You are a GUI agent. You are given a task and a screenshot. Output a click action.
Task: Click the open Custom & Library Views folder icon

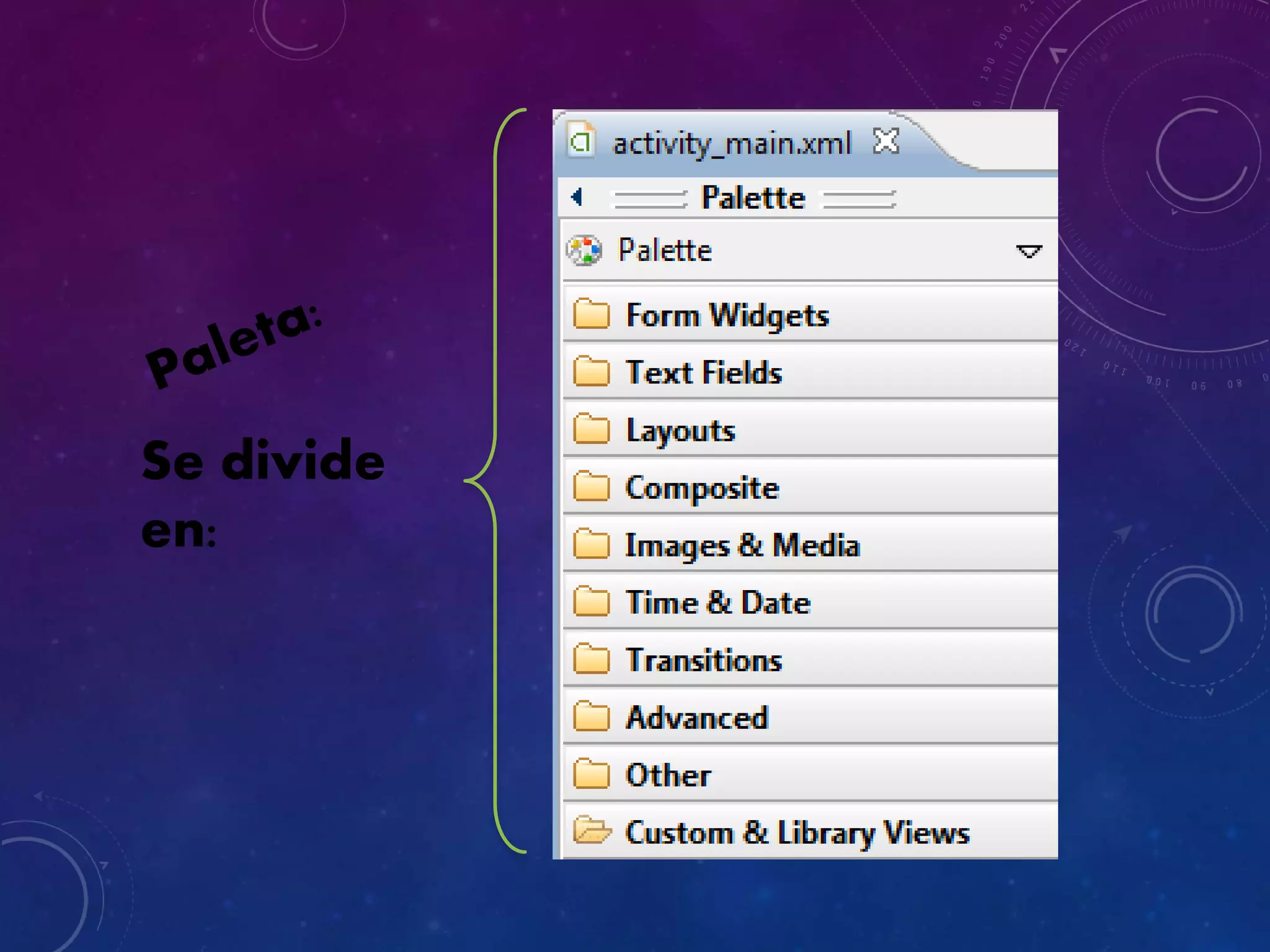[592, 830]
